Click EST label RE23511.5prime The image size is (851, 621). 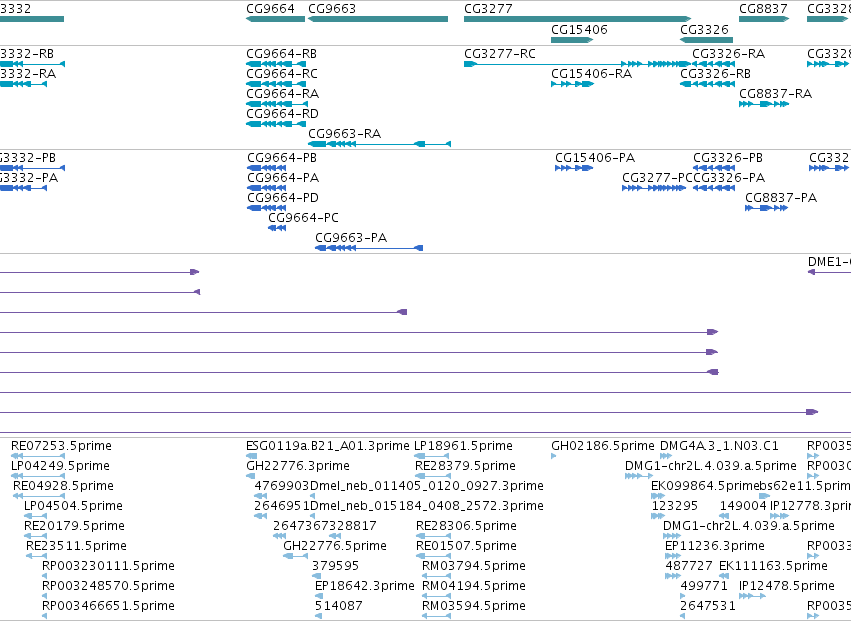click(77, 546)
